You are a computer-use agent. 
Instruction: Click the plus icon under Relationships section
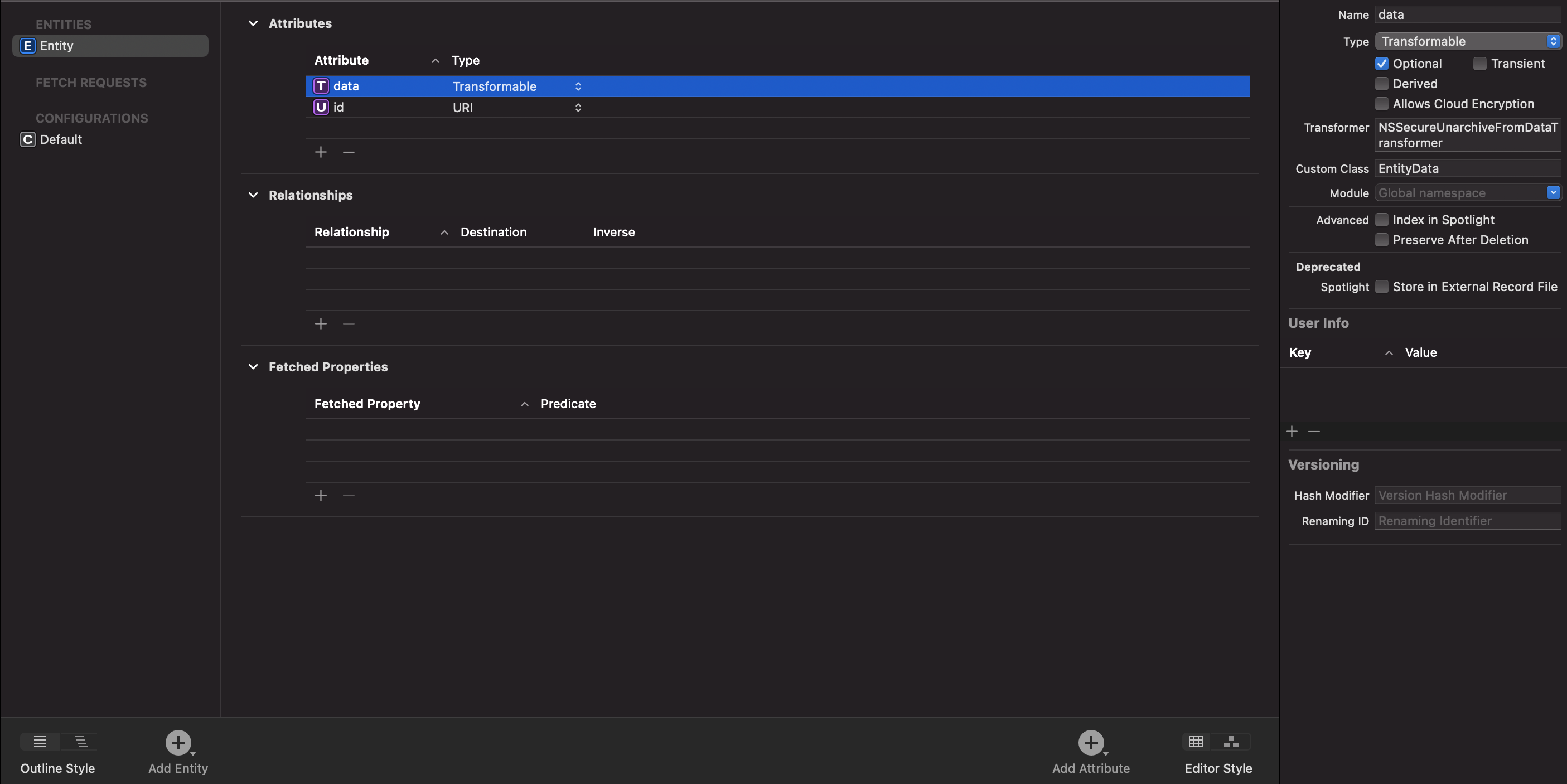point(321,323)
